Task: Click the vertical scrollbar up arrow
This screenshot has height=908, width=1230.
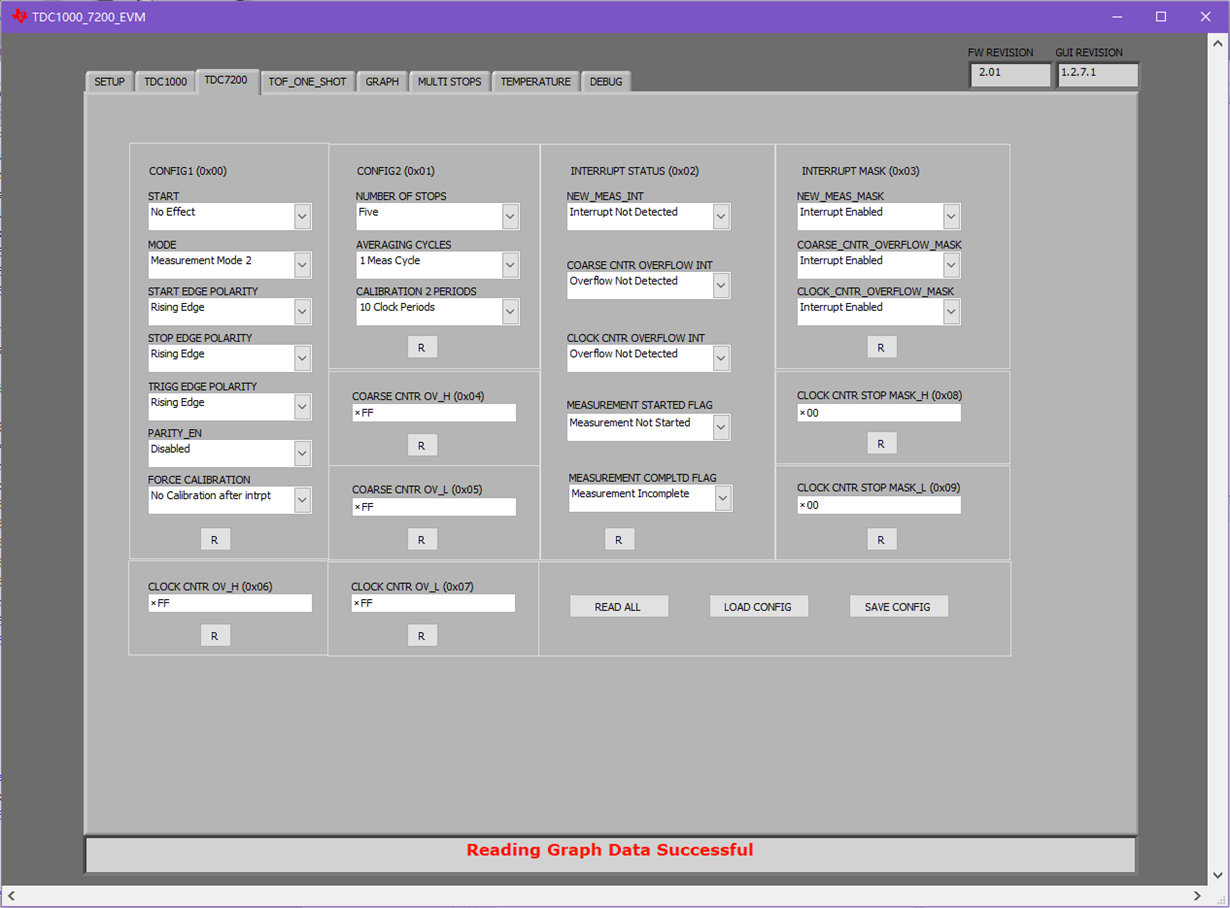Action: click(x=1217, y=44)
